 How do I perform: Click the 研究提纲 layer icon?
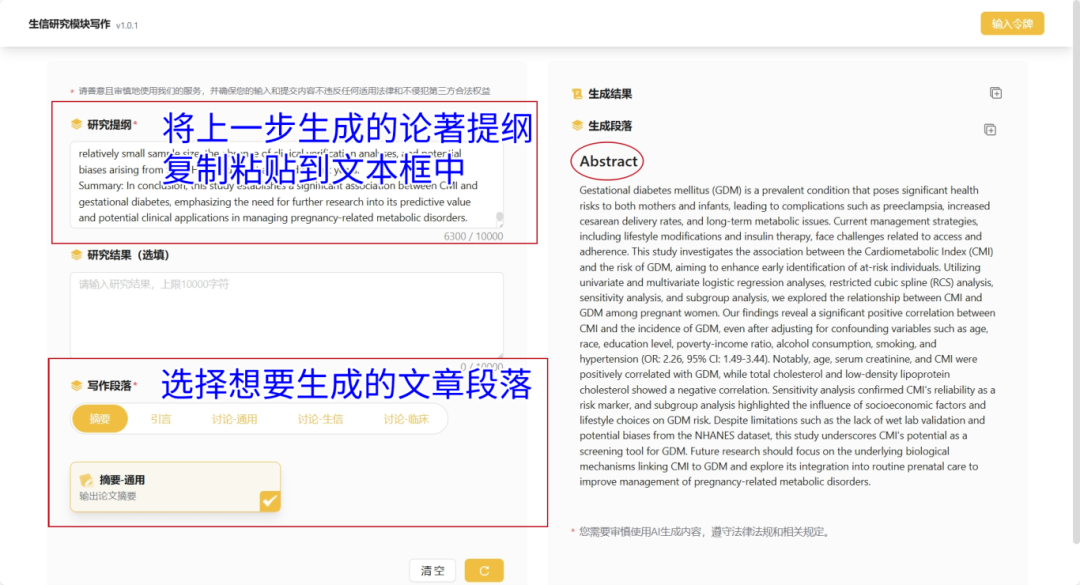click(76, 124)
